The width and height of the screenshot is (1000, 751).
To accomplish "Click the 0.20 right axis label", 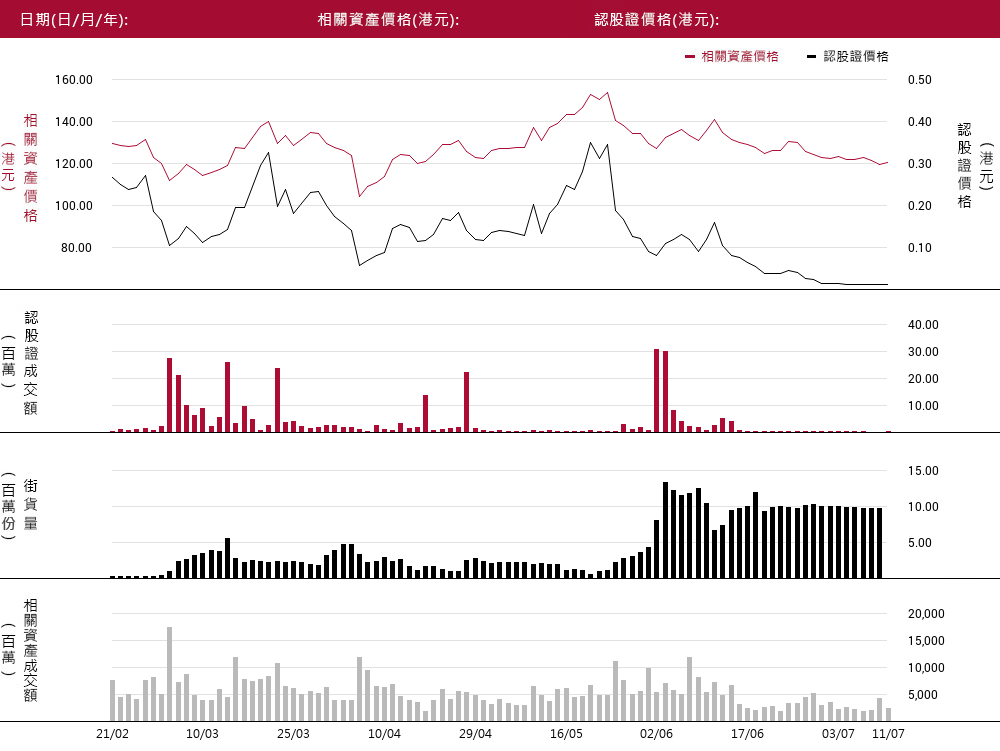I will coord(920,206).
